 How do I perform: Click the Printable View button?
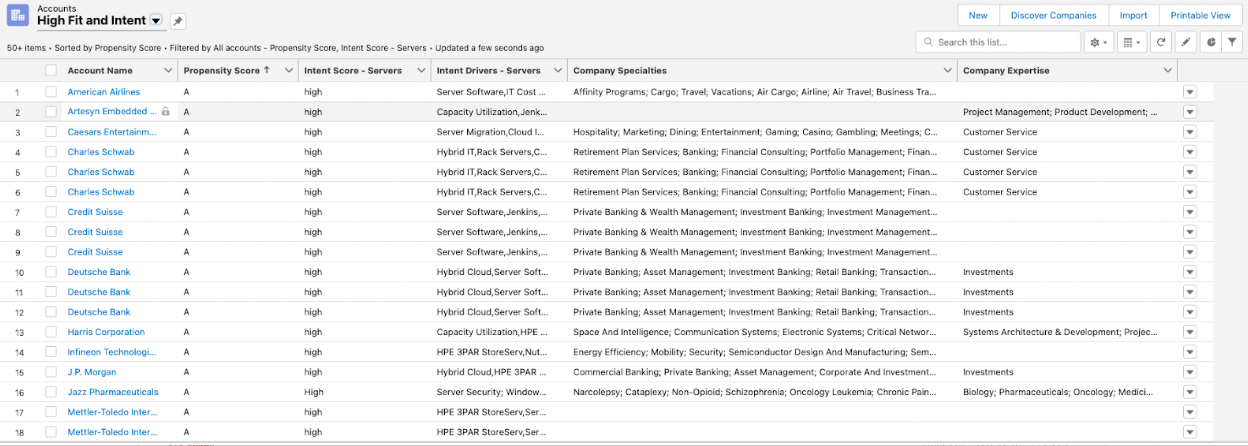tap(1200, 15)
